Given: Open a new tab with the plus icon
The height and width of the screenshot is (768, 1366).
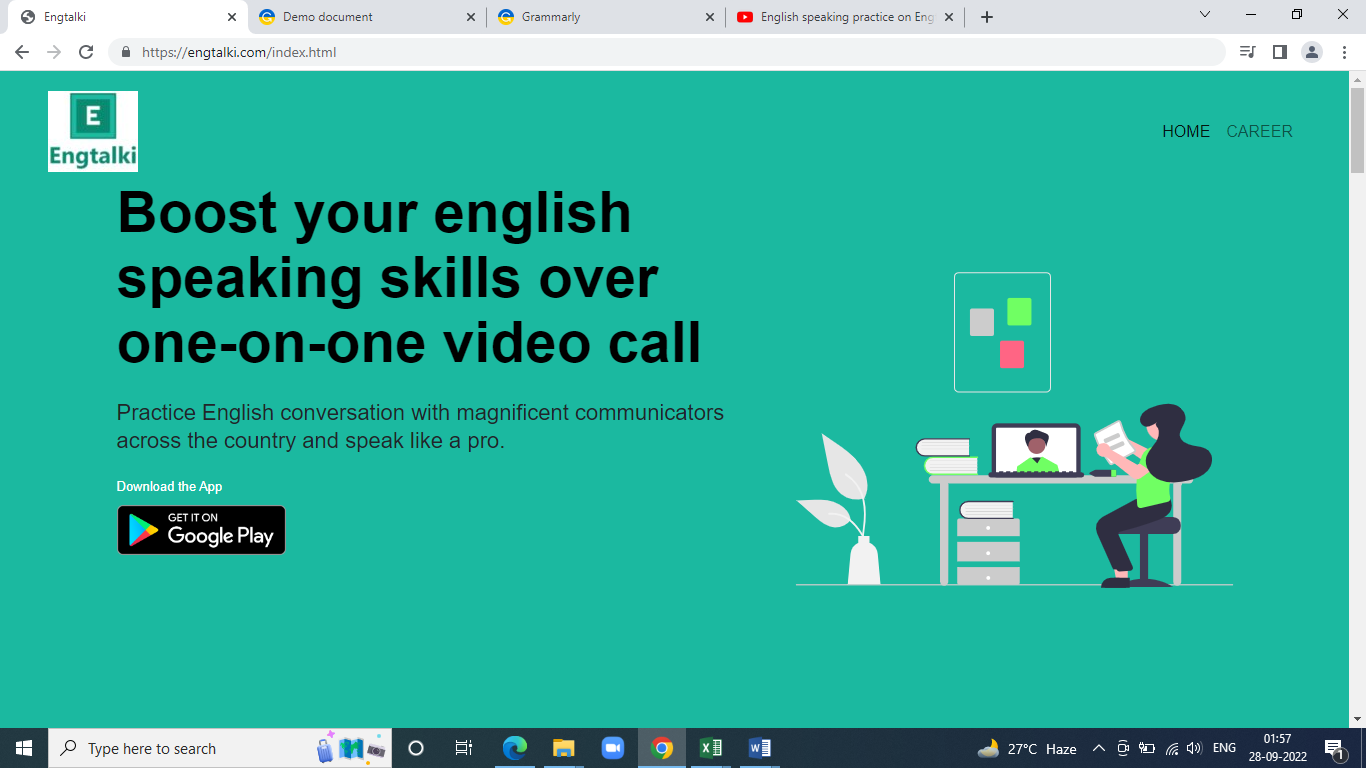Looking at the screenshot, I should pos(987,17).
